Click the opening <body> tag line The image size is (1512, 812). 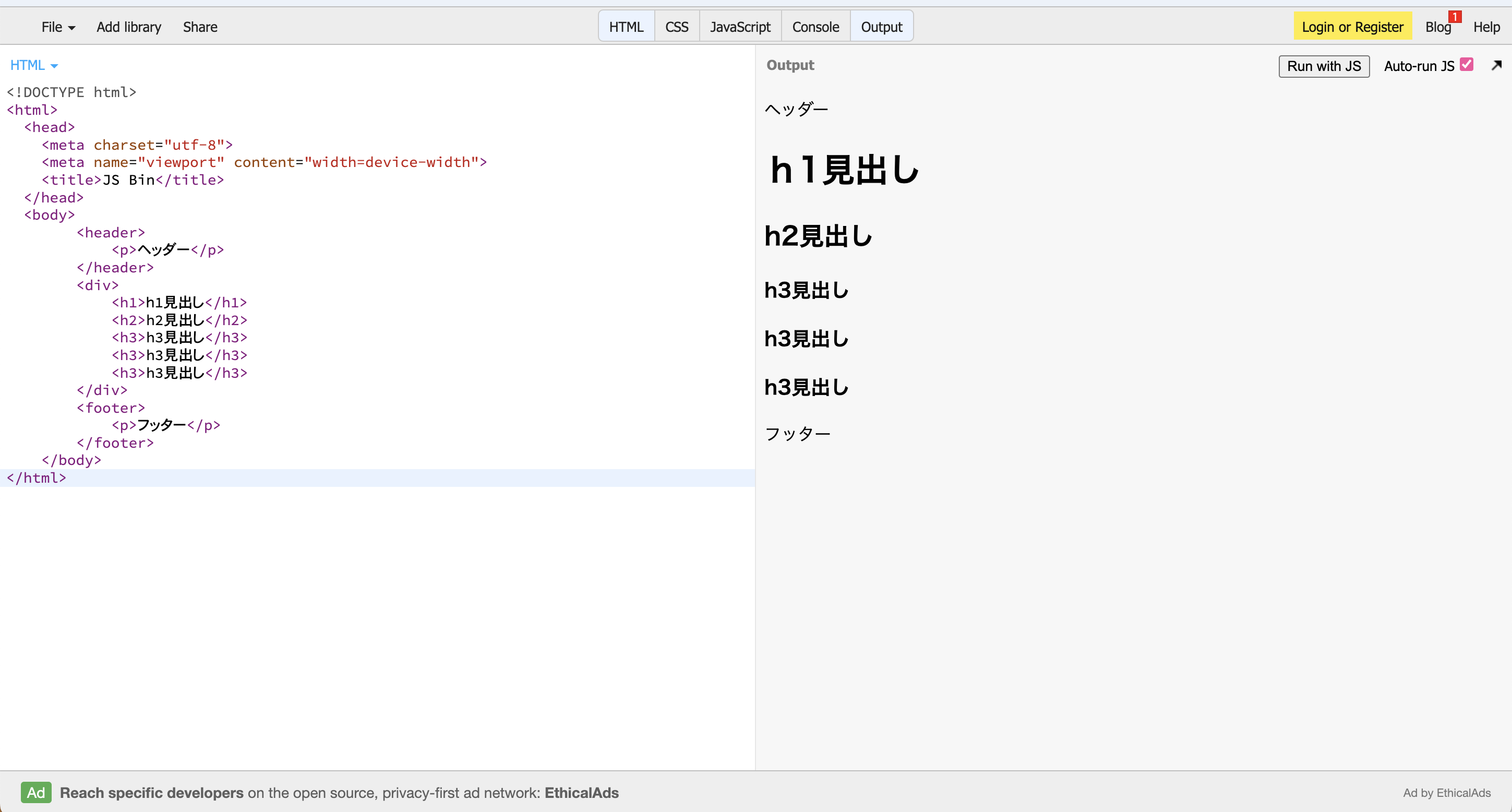[49, 215]
